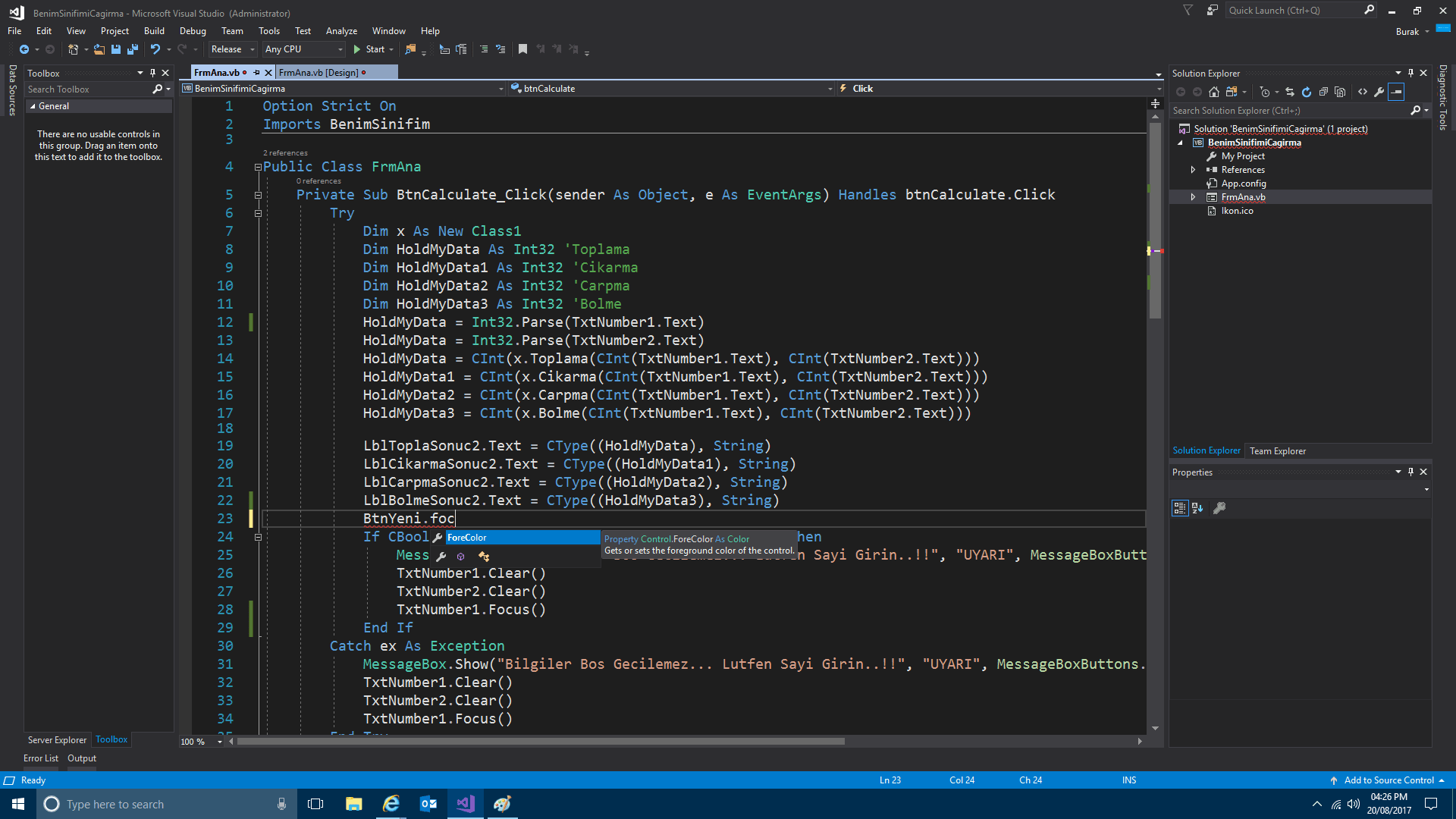Switch Properties panel to alphabetical sorting
This screenshot has width=1456, height=819.
(1197, 508)
